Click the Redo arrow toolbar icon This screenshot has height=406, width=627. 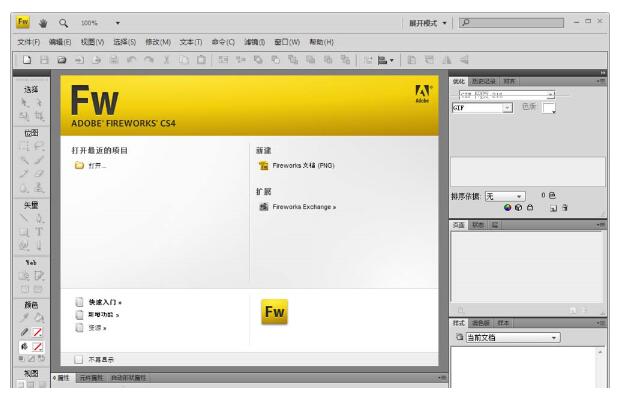[x=149, y=60]
